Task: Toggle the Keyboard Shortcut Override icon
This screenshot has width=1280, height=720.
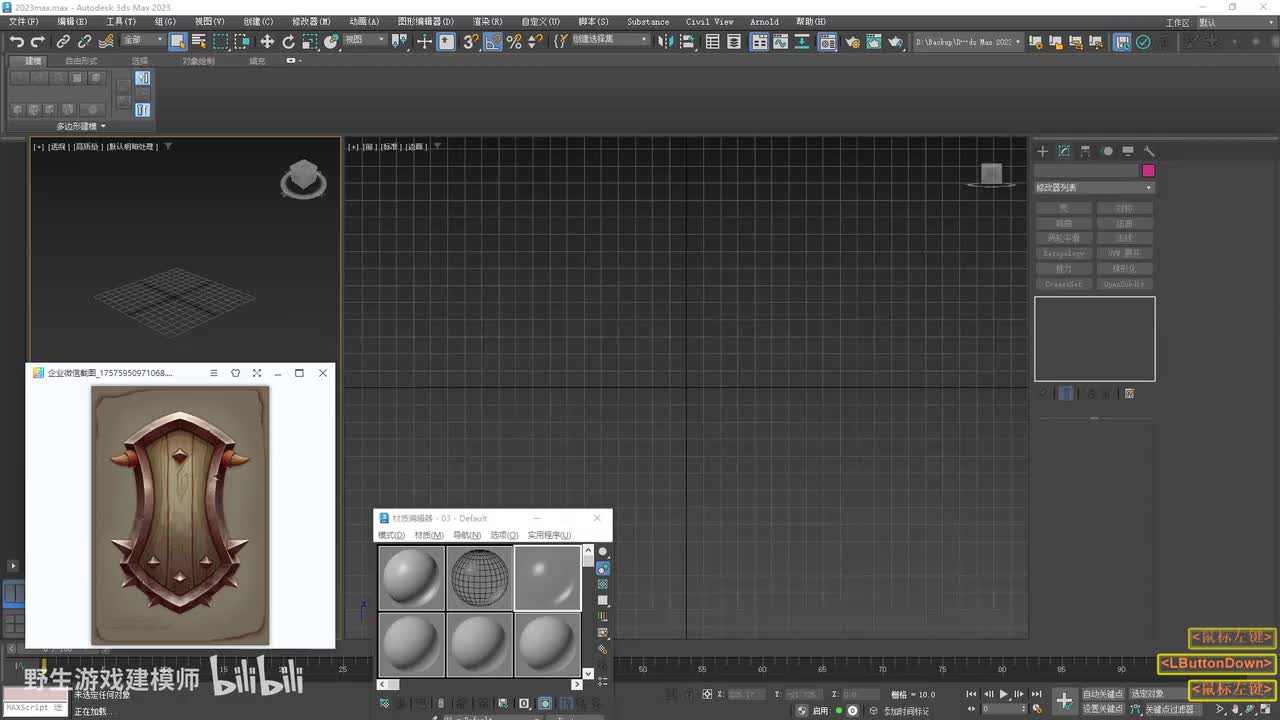Action: 446,41
